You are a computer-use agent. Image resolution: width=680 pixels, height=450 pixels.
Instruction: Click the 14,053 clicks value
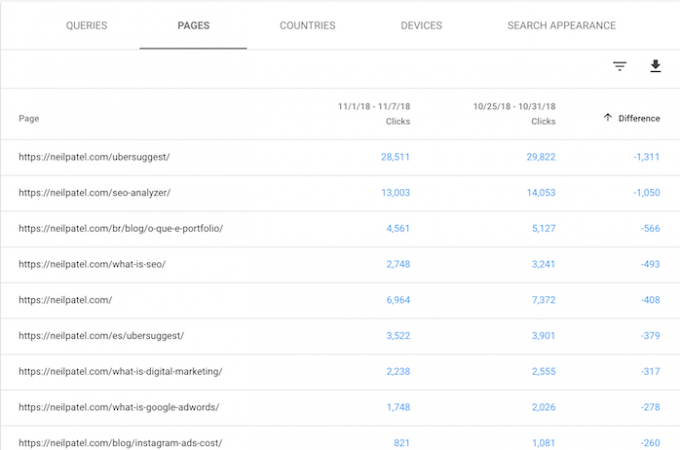click(541, 192)
